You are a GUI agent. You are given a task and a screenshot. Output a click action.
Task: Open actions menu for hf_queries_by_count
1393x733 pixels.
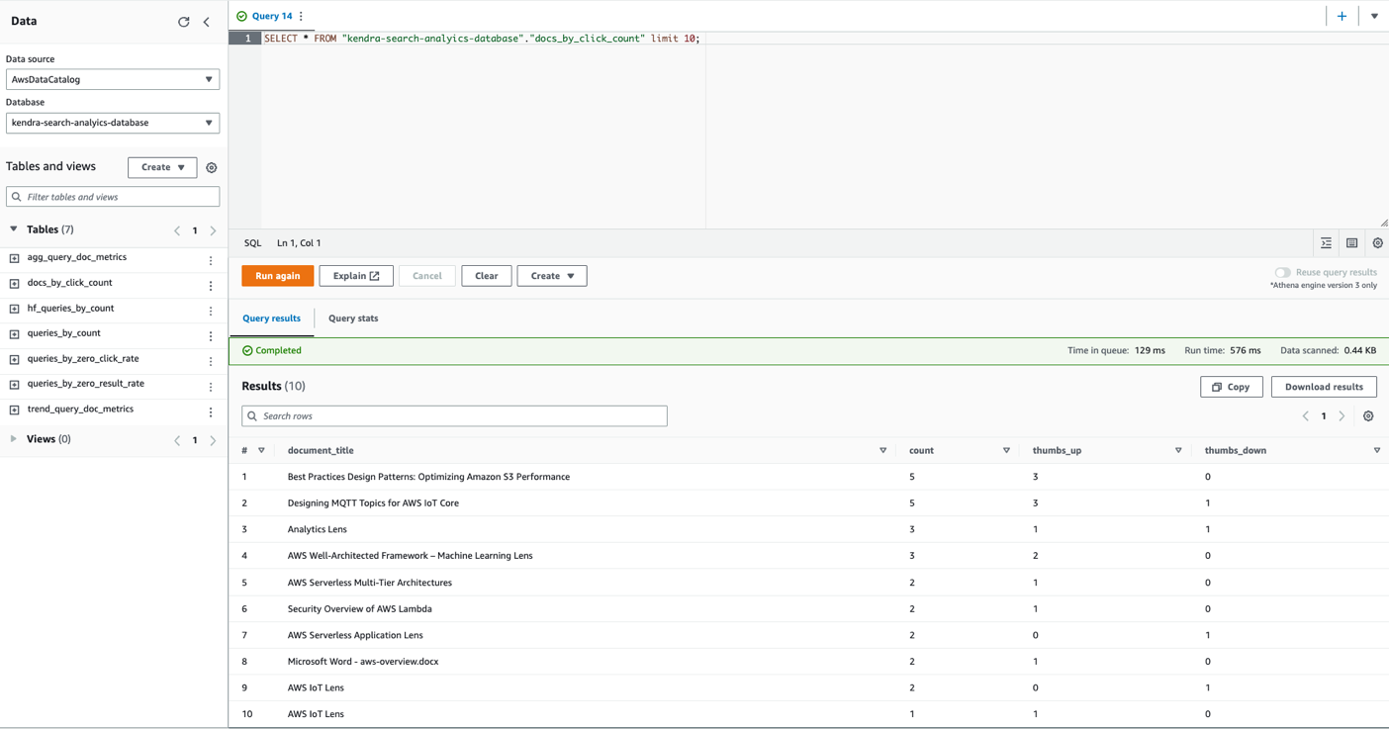[211, 311]
